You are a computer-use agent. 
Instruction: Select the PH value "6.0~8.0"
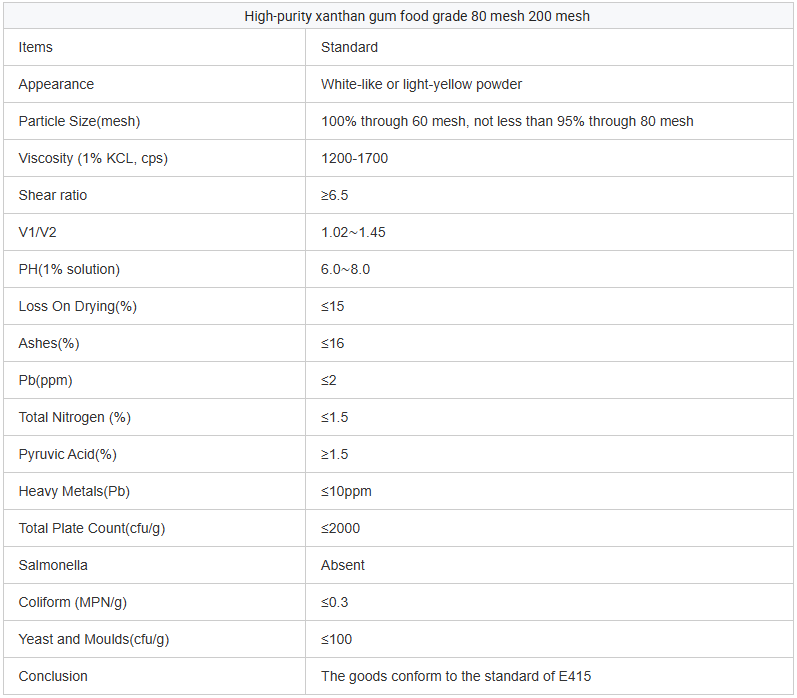point(345,269)
